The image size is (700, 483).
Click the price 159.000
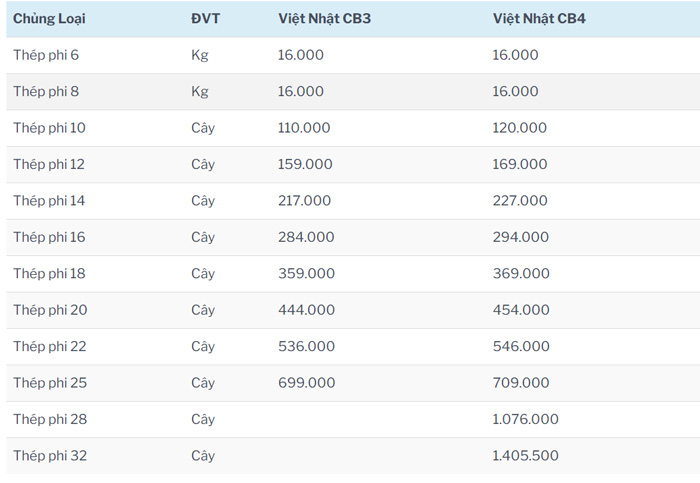coord(305,164)
